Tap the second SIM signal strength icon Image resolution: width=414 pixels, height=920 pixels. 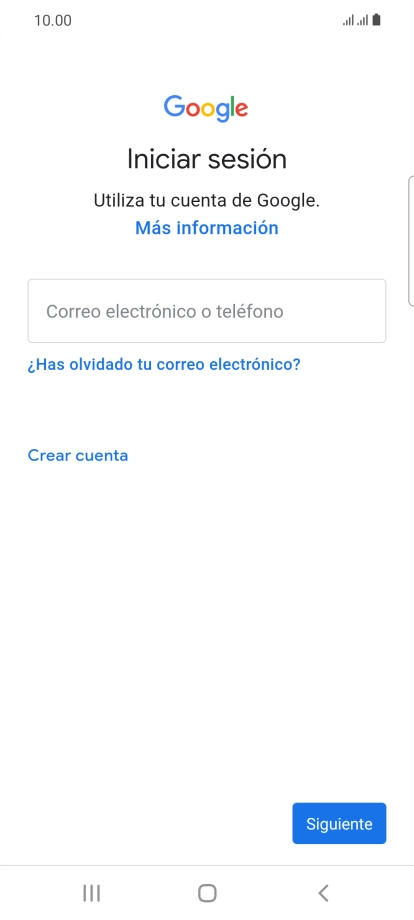363,21
